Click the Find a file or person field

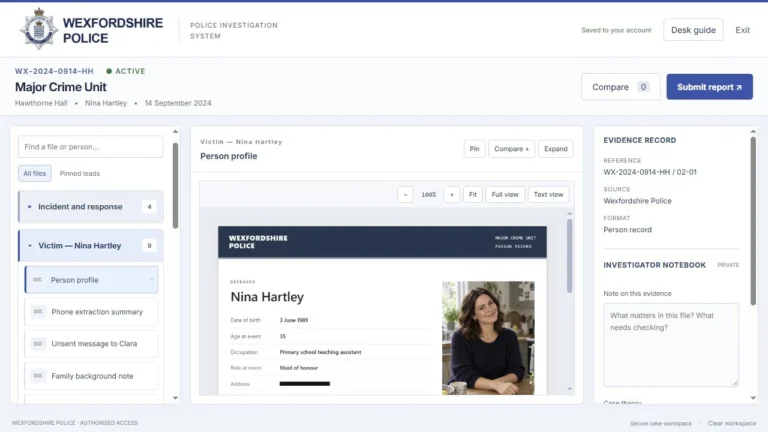point(91,146)
